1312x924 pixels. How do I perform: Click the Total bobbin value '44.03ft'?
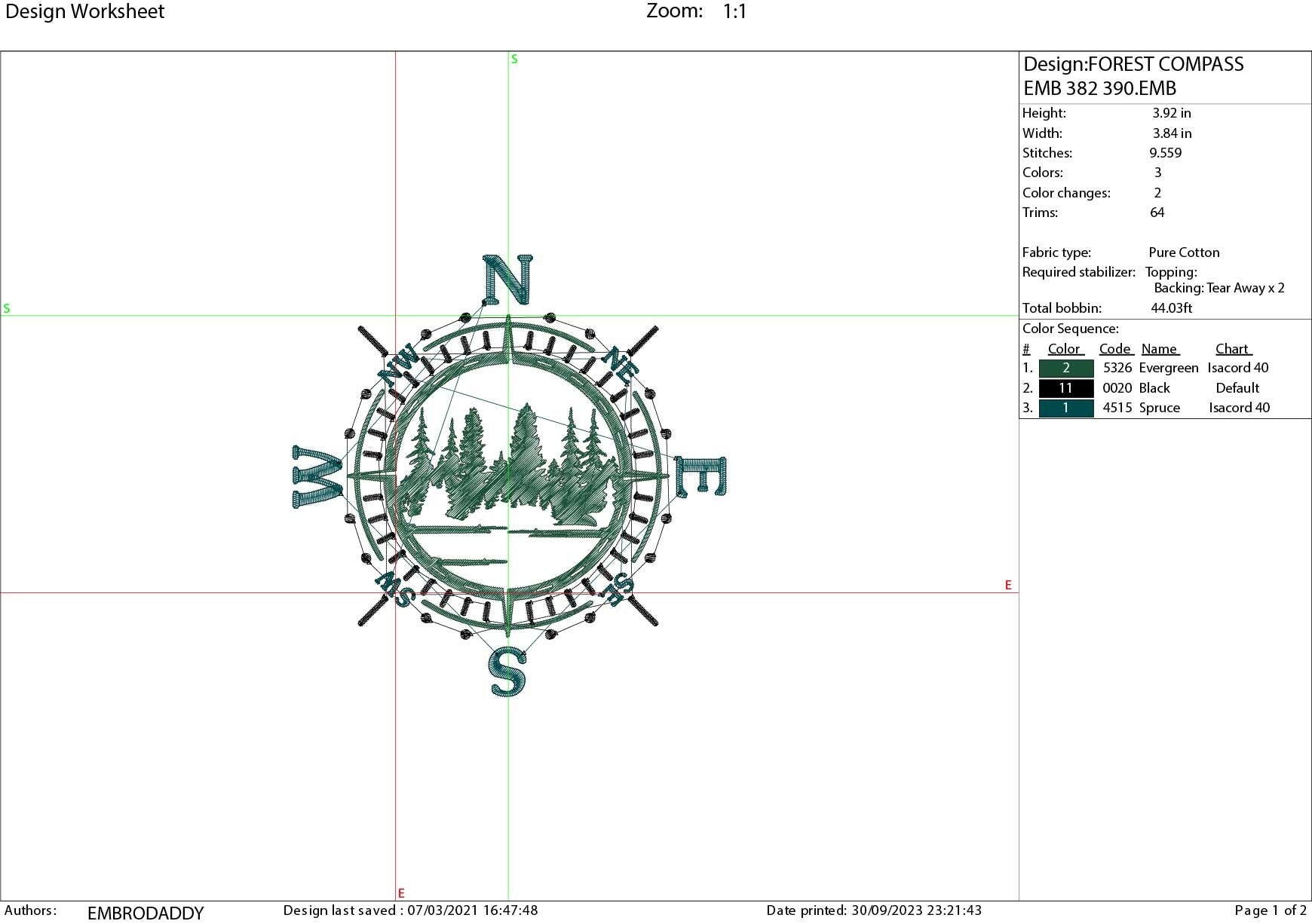click(1171, 308)
